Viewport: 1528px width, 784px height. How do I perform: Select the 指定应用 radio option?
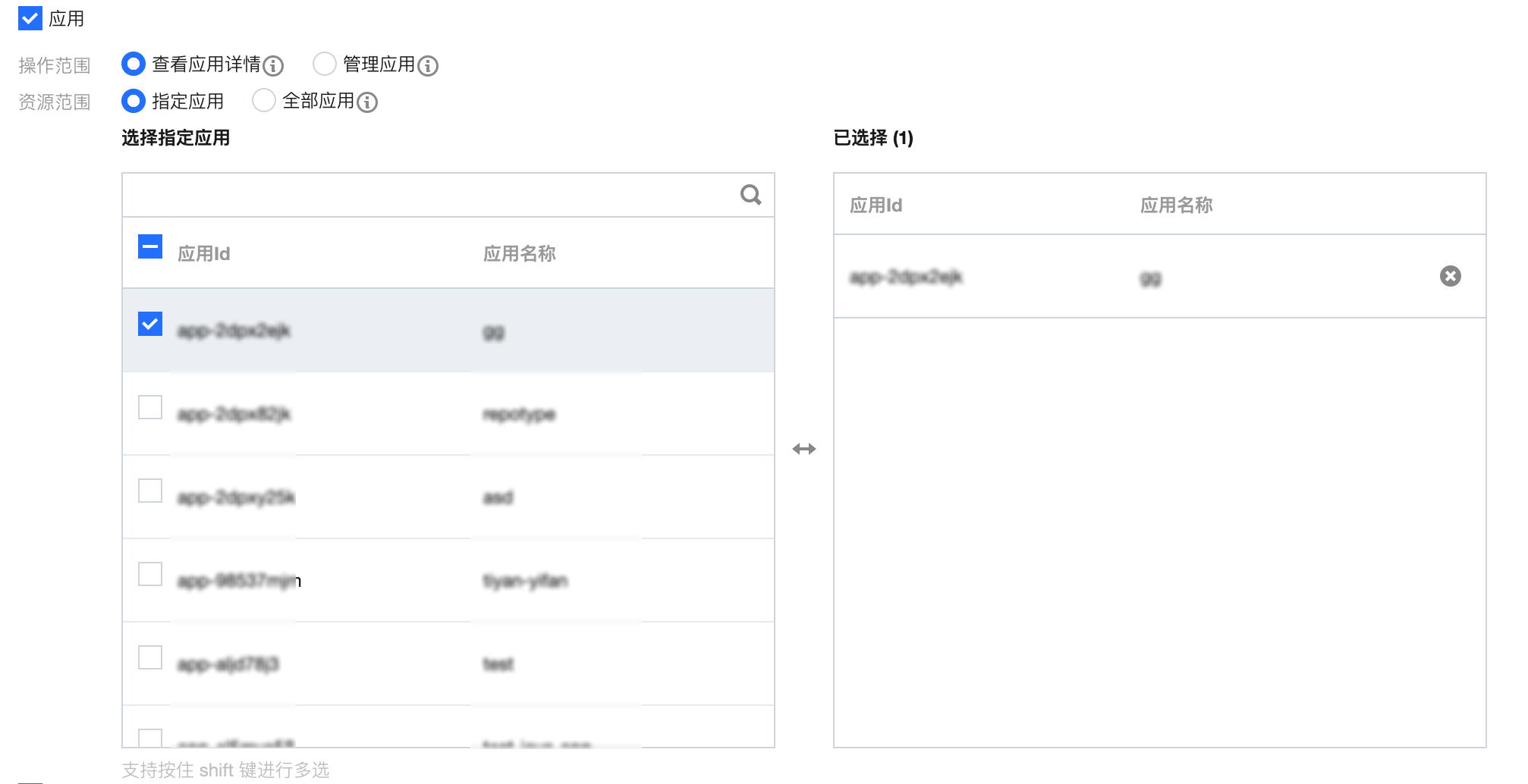tap(134, 100)
